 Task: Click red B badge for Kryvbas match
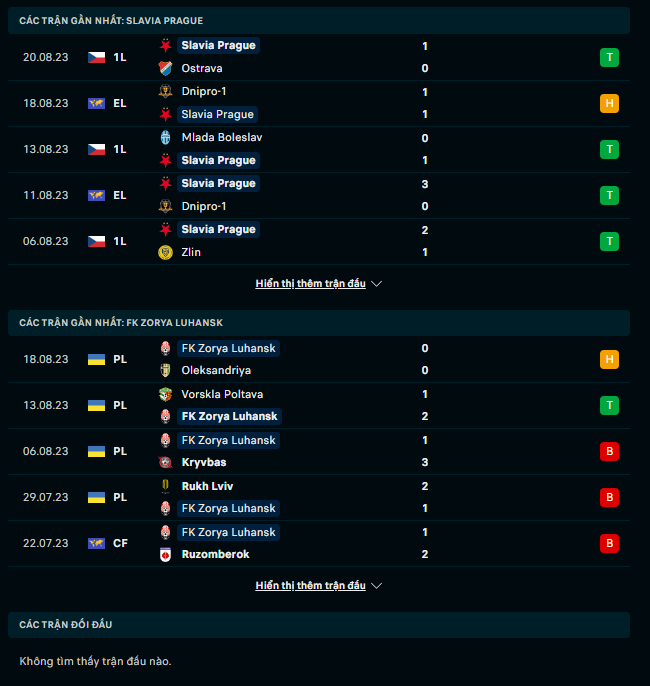tap(608, 451)
